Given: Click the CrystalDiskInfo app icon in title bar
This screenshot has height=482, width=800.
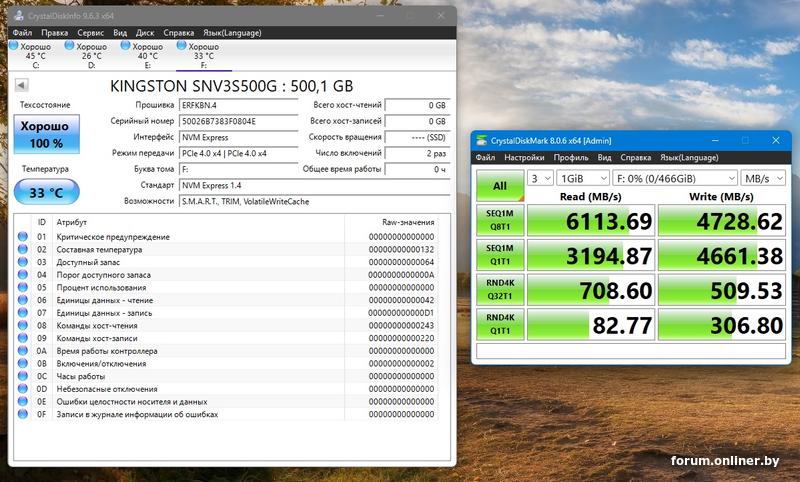Looking at the screenshot, I should (x=19, y=15).
